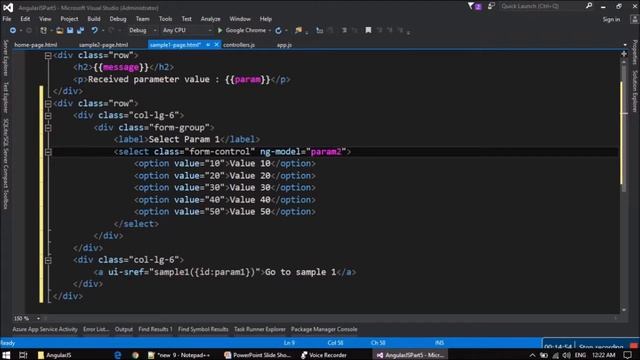The image size is (640, 360).
Task: Save the current file with Save icon
Action: [x=70, y=31]
